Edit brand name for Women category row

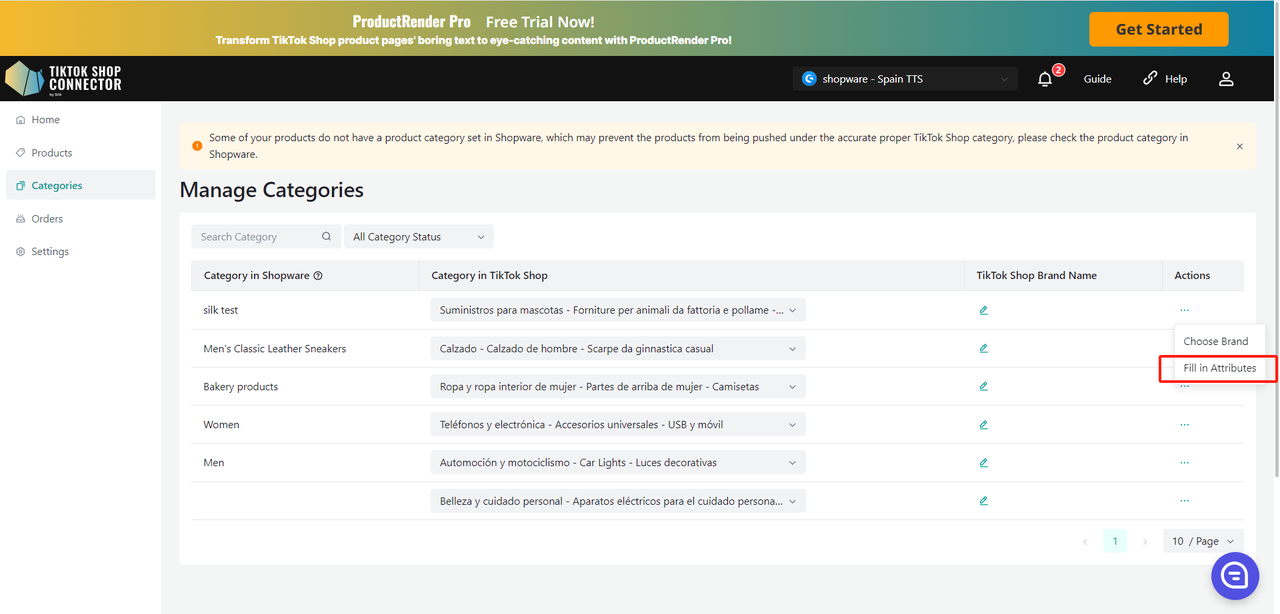pos(984,425)
